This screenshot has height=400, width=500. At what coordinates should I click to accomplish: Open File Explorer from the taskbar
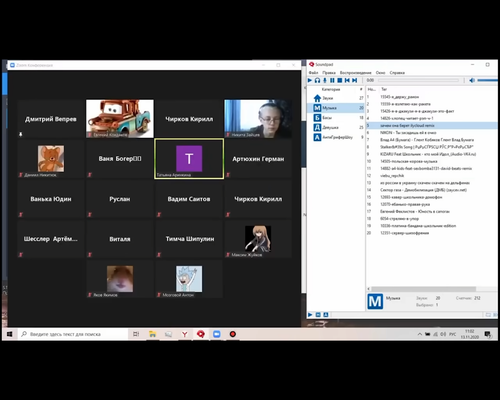(152, 334)
